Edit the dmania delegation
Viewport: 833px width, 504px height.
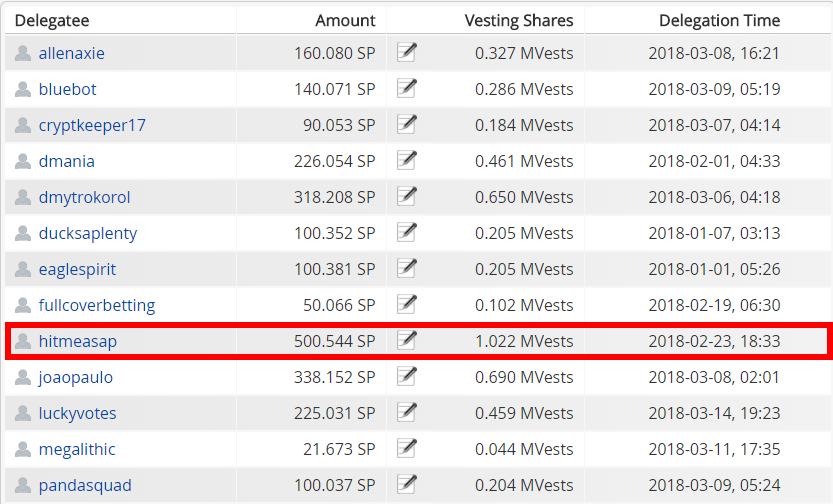coord(406,160)
